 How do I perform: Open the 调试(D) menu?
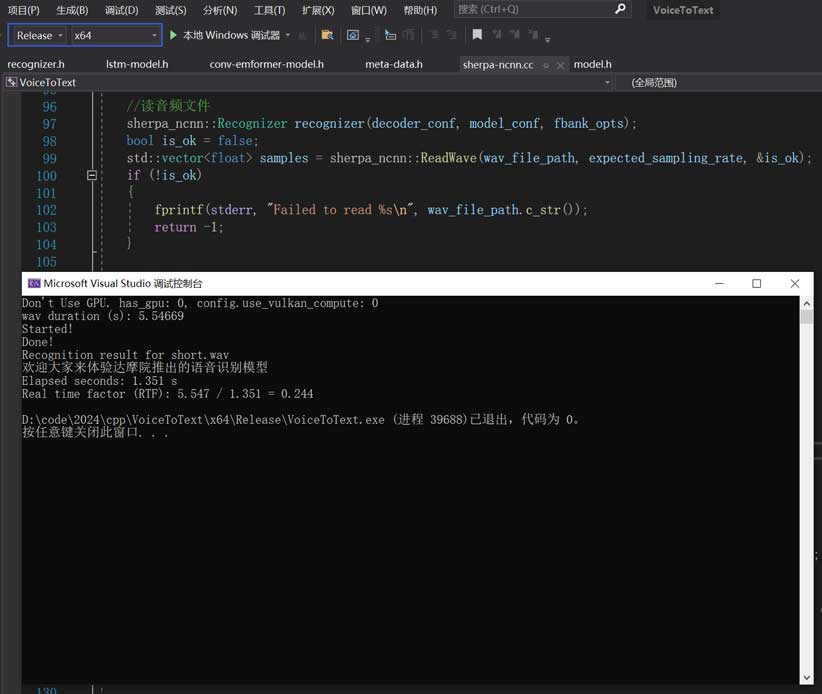(x=121, y=10)
